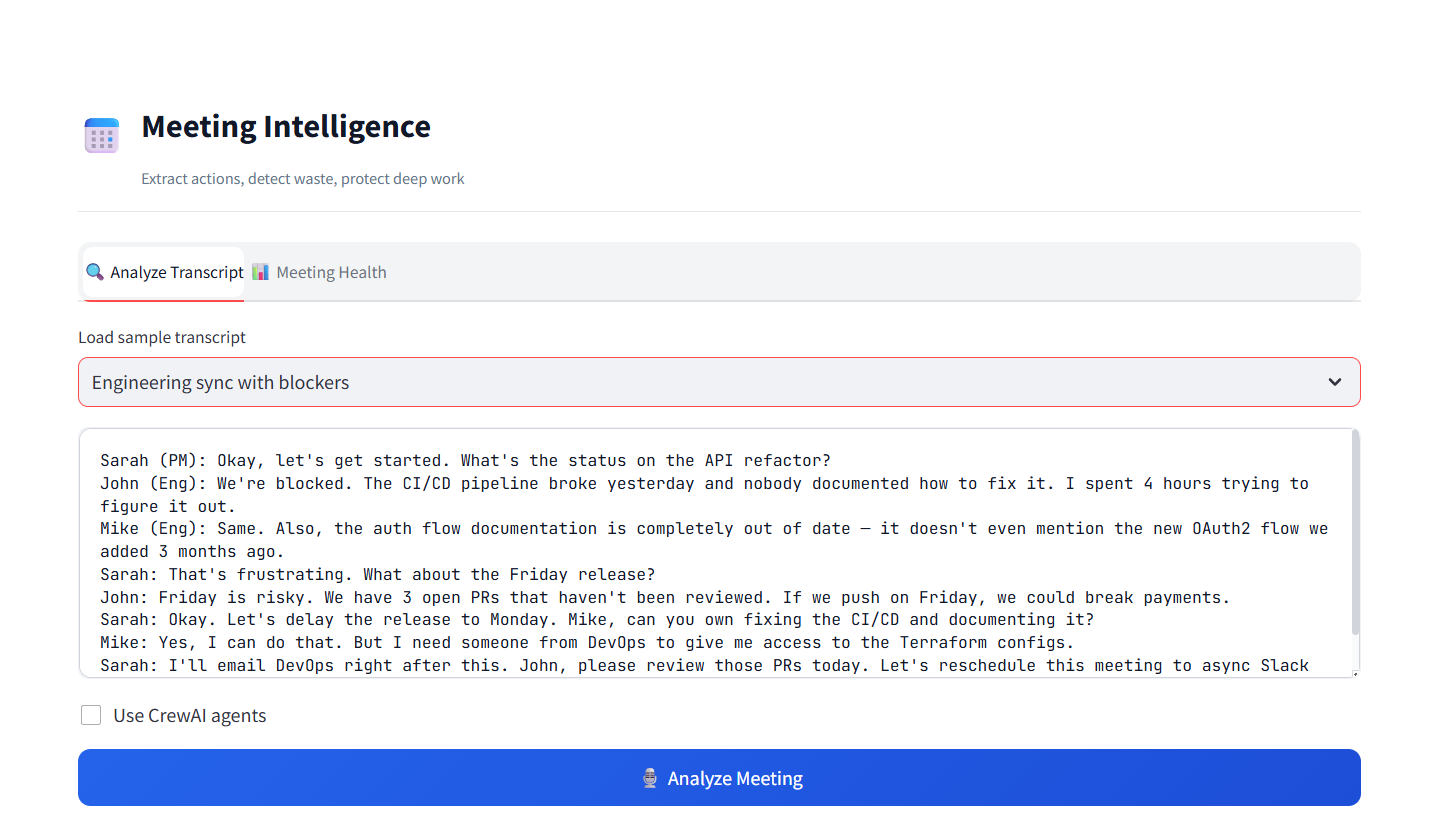This screenshot has height=827, width=1442.
Task: Select the 'Engineering sync with blockers' combo box
Action: point(700,382)
